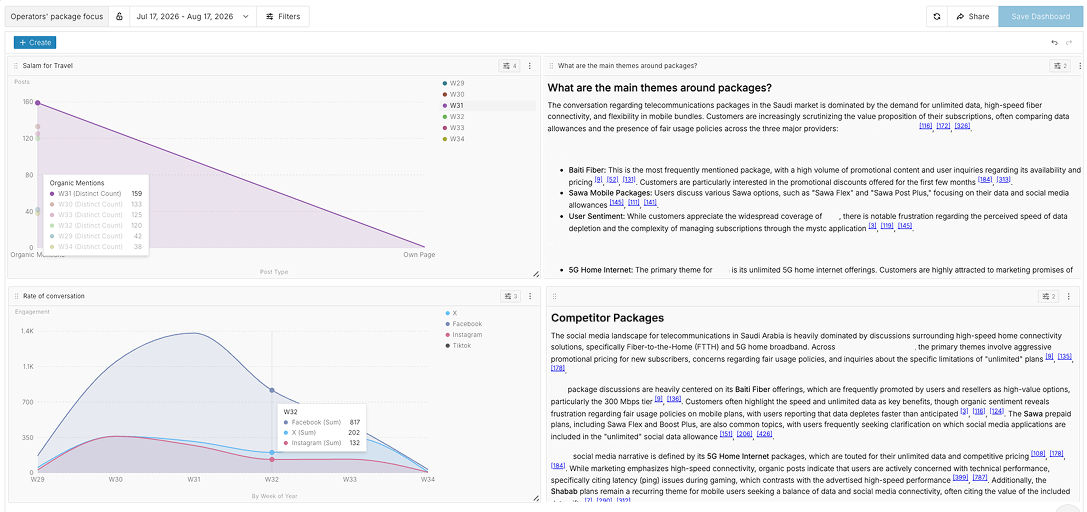Toggle W32 series in the legend
The height and width of the screenshot is (512, 1087).
pos(453,116)
